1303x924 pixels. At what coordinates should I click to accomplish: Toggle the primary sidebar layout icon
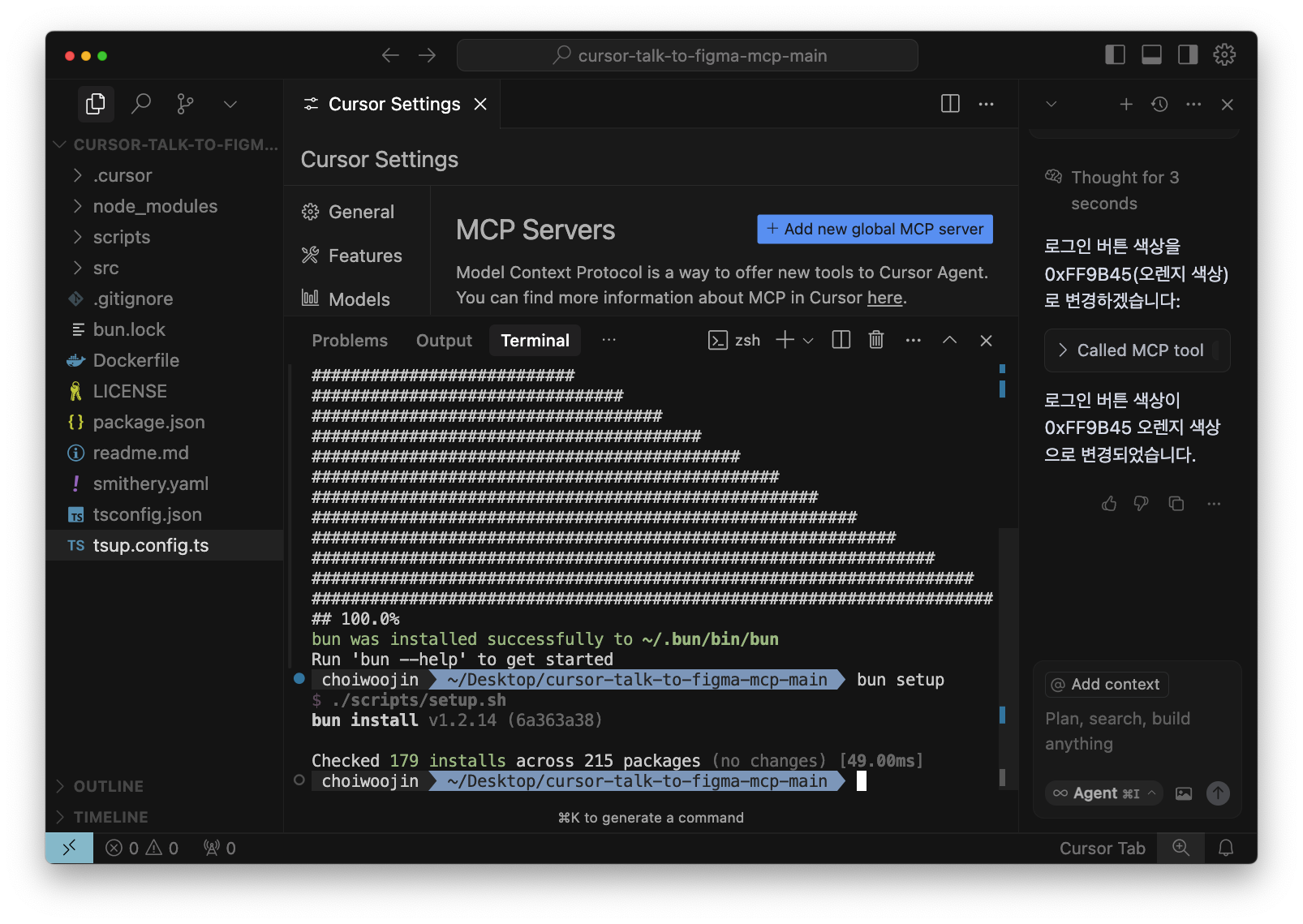pyautogui.click(x=1116, y=54)
